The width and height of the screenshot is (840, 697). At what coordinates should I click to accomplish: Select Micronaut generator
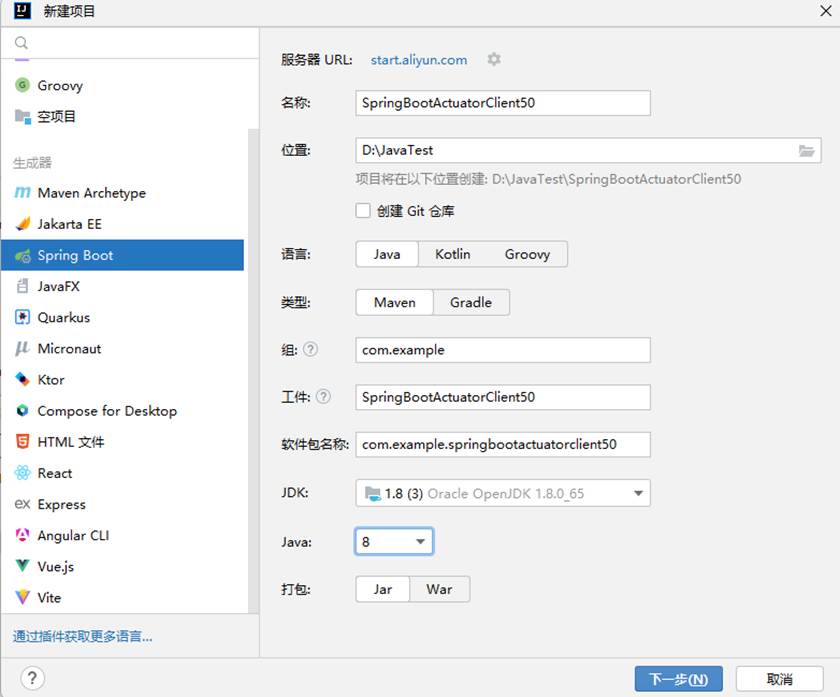[x=122, y=348]
